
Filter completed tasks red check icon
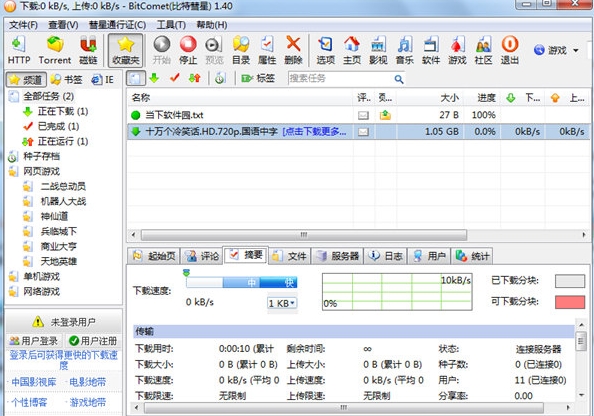pyautogui.click(x=174, y=78)
